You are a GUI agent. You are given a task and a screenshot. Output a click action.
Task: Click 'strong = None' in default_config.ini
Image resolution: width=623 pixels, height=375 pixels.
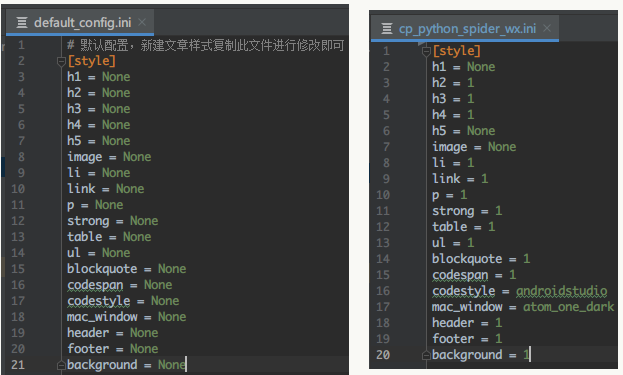[113, 220]
